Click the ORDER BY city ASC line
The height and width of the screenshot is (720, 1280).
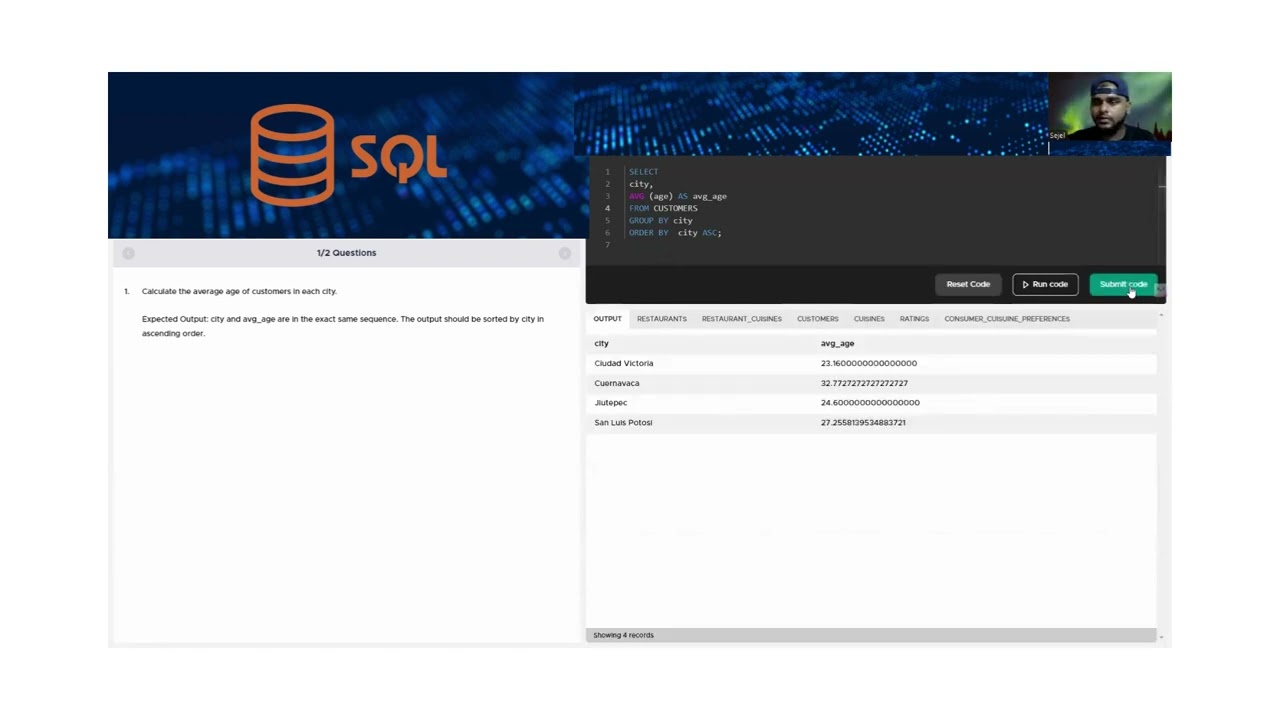(x=675, y=233)
